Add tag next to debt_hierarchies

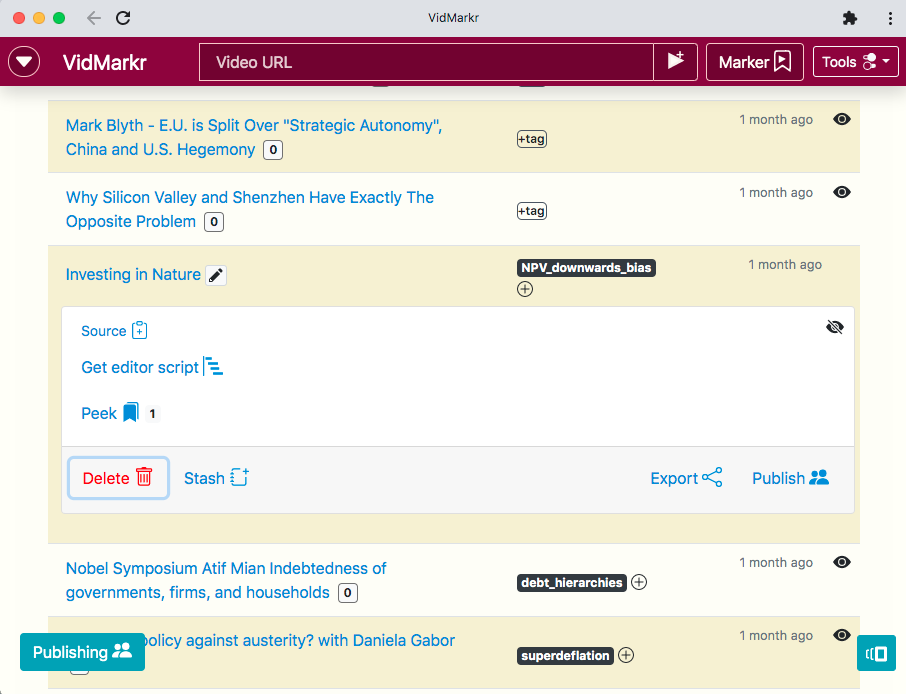639,582
